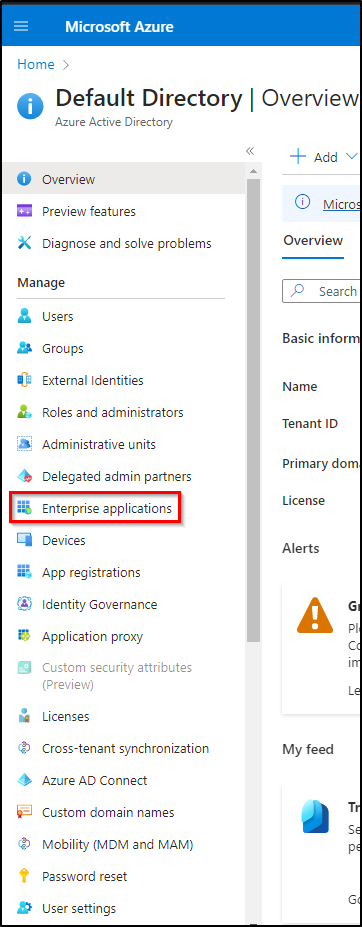362x927 pixels.
Task: Click the Groups icon
Action: click(24, 348)
